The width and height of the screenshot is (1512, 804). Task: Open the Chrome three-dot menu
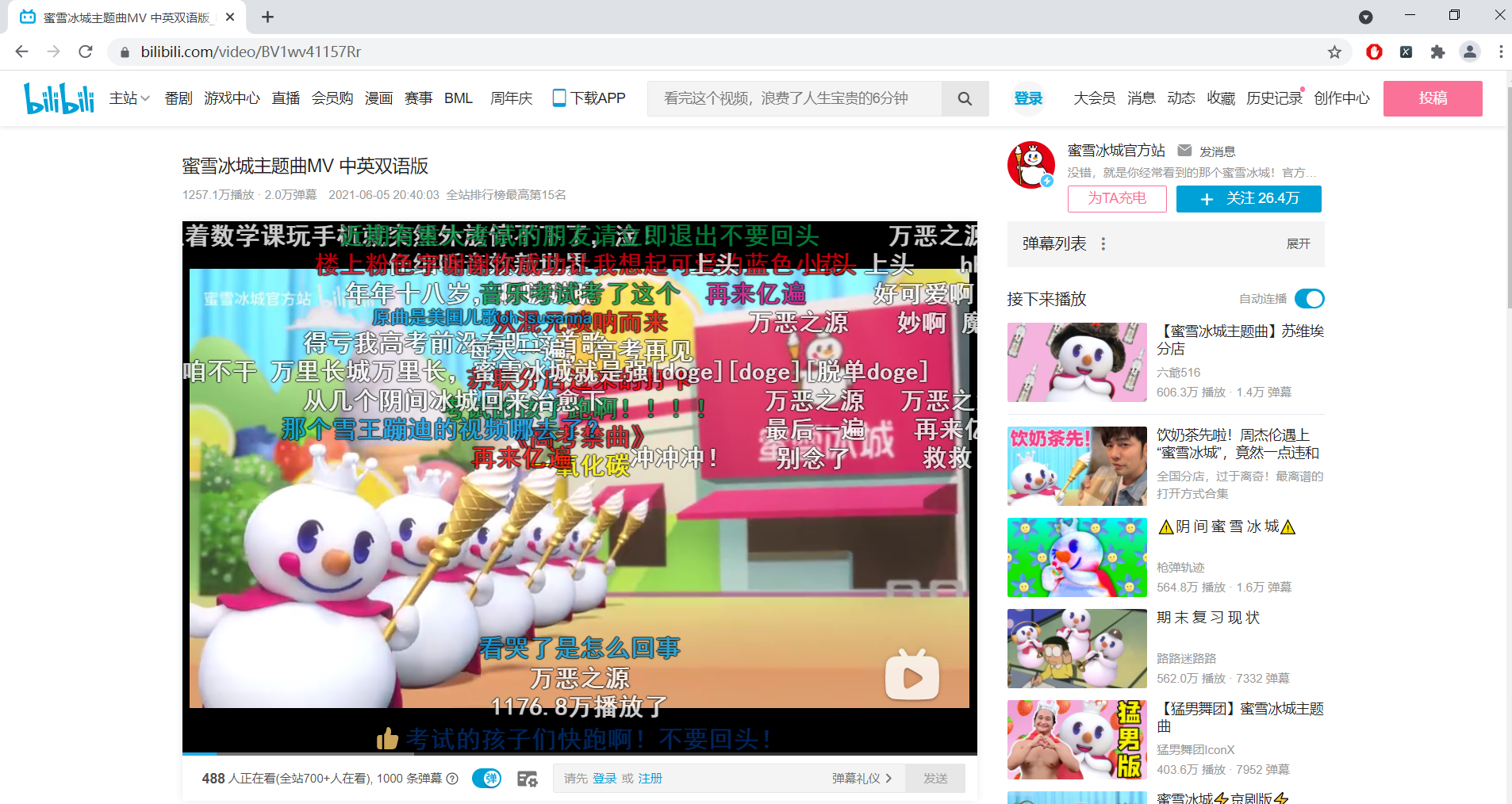[x=1500, y=52]
